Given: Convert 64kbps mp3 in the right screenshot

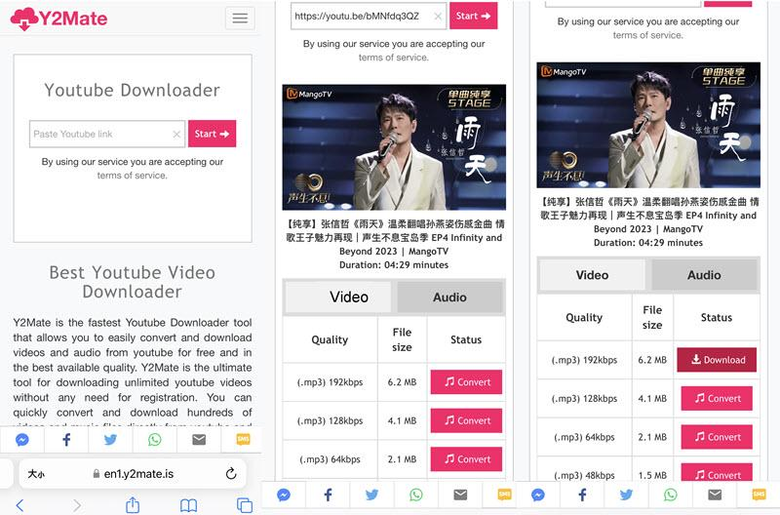Looking at the screenshot, I should click(x=717, y=437).
